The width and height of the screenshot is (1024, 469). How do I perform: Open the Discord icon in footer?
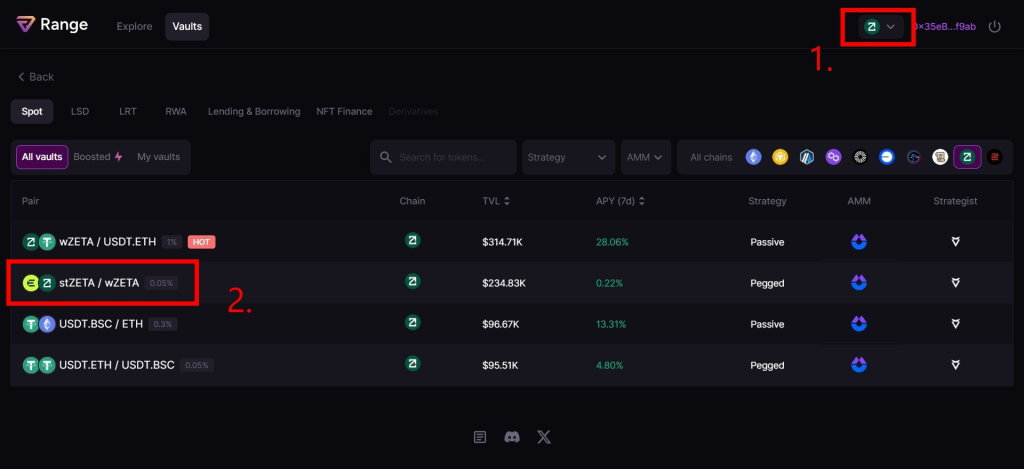point(512,437)
